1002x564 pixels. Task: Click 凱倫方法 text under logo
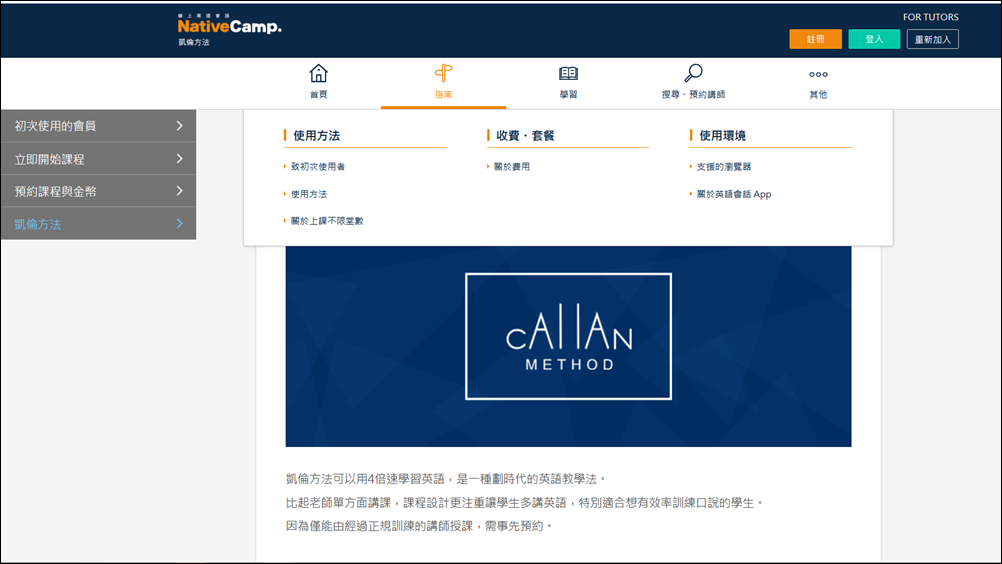[x=194, y=42]
